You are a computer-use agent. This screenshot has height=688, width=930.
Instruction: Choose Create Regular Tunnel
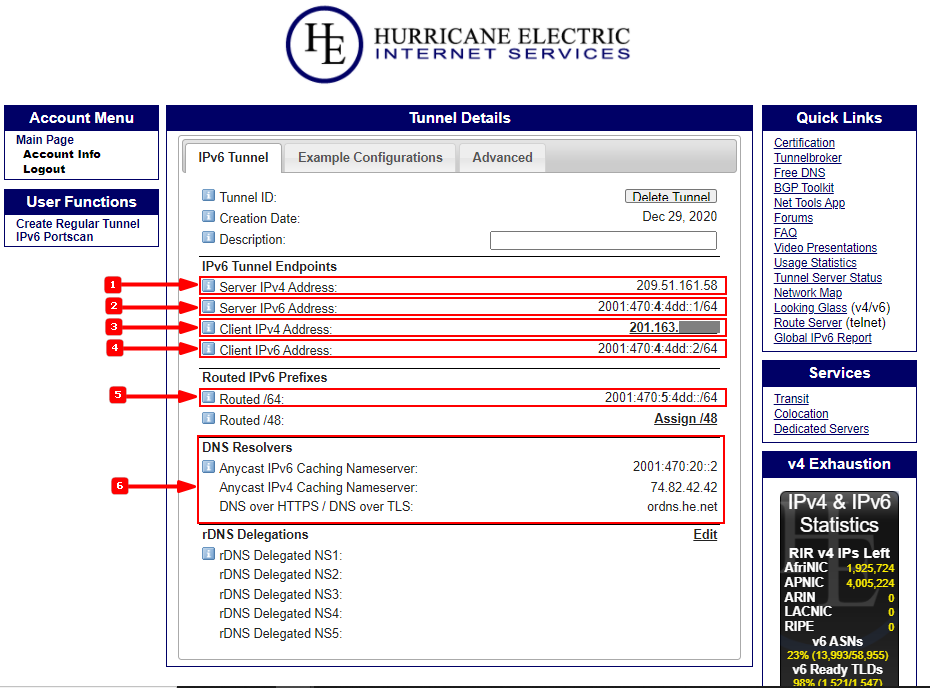(x=78, y=224)
